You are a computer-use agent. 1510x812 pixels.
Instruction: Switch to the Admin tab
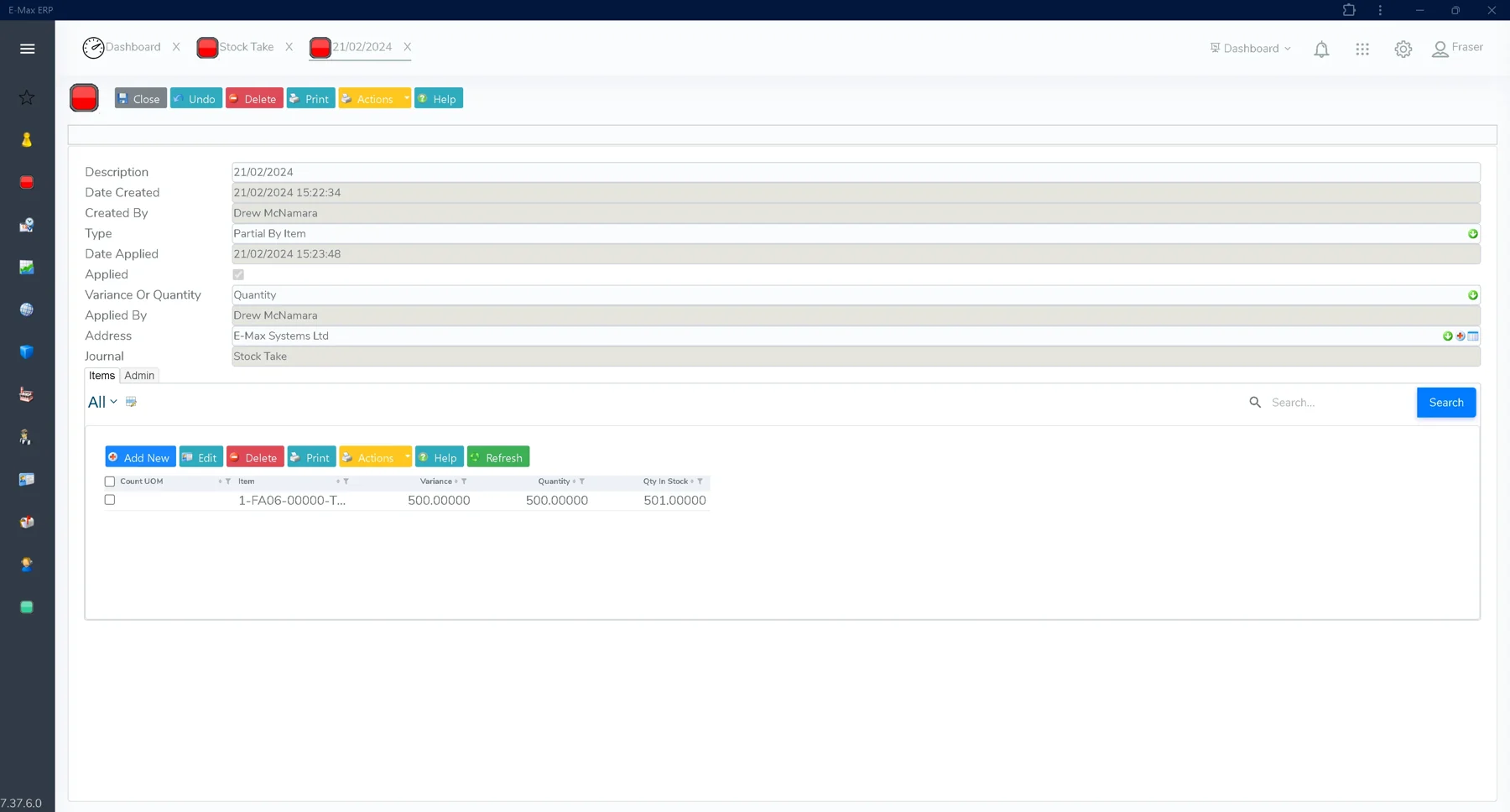tap(139, 375)
